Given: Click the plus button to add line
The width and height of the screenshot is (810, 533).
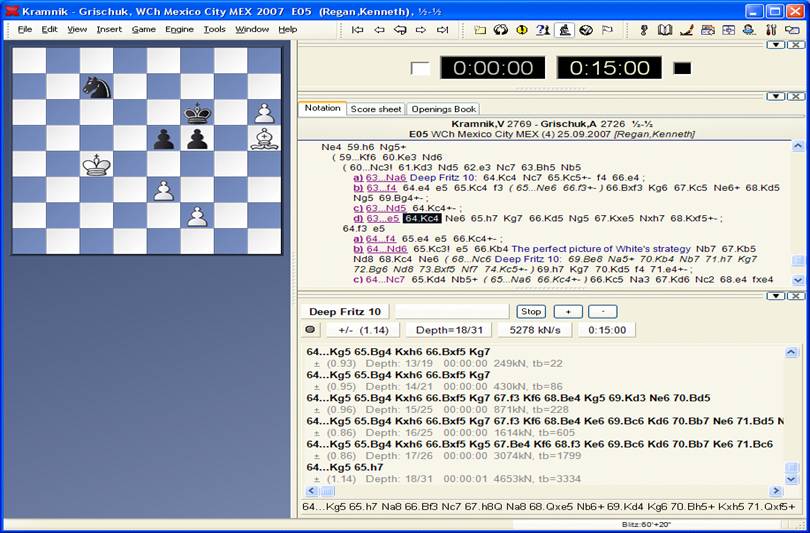Looking at the screenshot, I should click(x=568, y=311).
